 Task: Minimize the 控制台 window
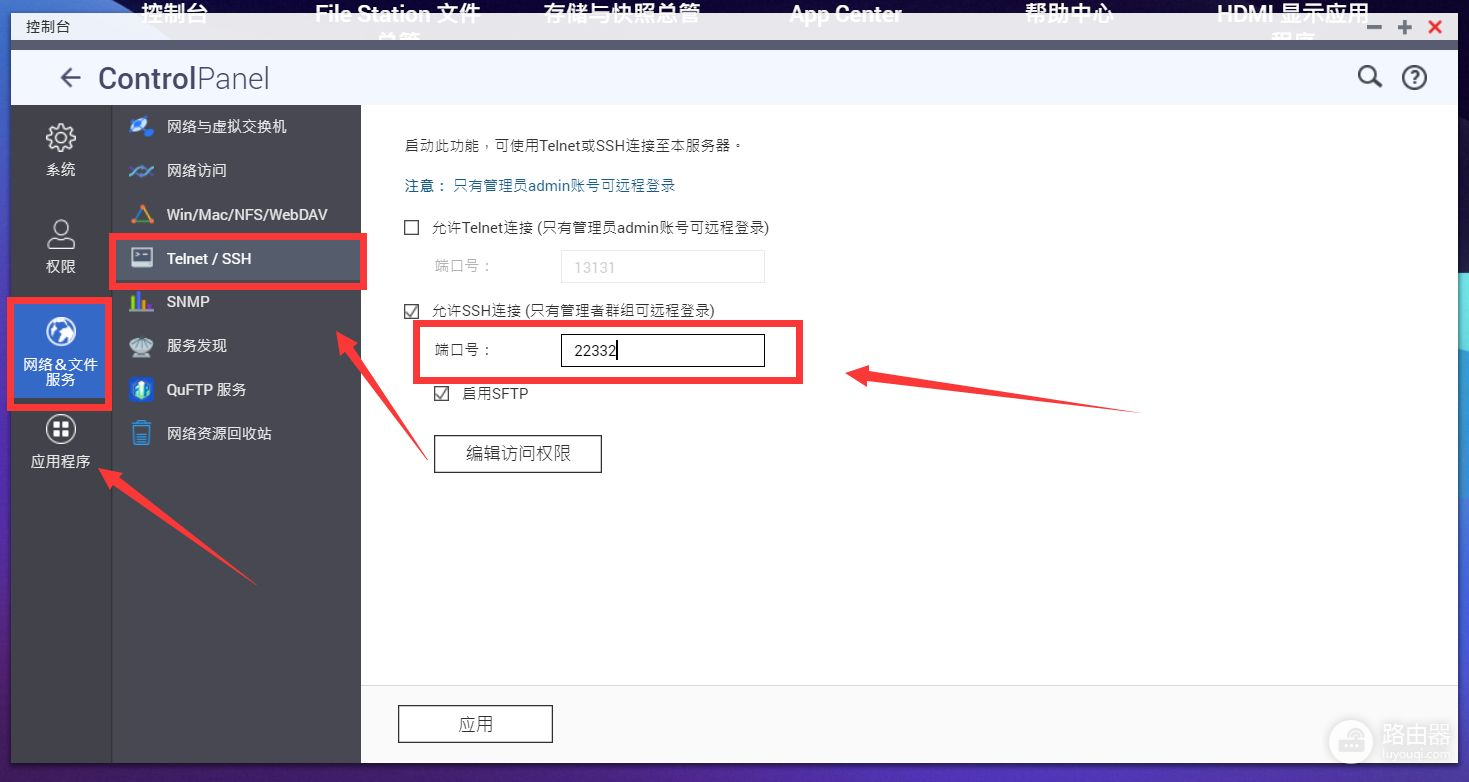(x=1375, y=28)
